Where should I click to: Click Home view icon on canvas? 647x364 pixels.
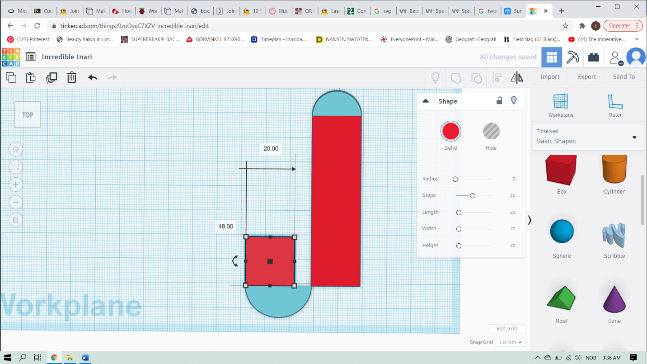(x=16, y=149)
